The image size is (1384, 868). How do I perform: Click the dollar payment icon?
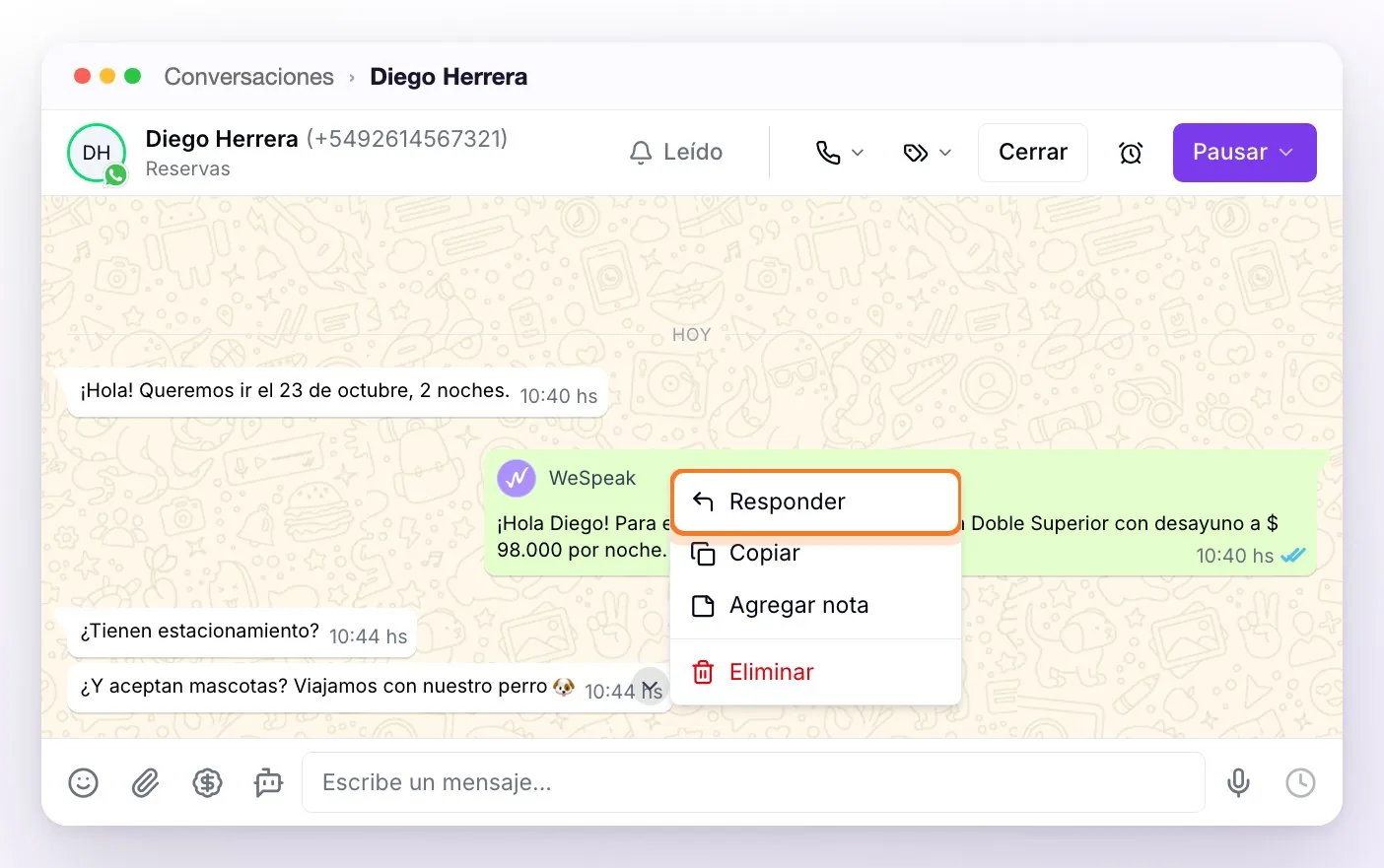pos(207,783)
